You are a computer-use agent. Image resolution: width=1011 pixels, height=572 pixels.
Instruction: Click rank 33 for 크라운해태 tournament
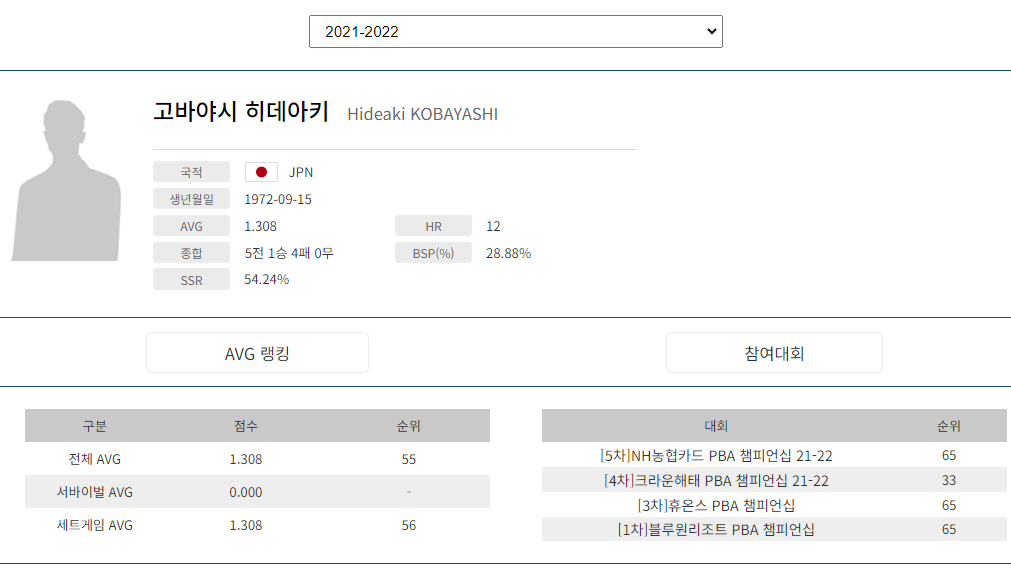pyautogui.click(x=948, y=480)
